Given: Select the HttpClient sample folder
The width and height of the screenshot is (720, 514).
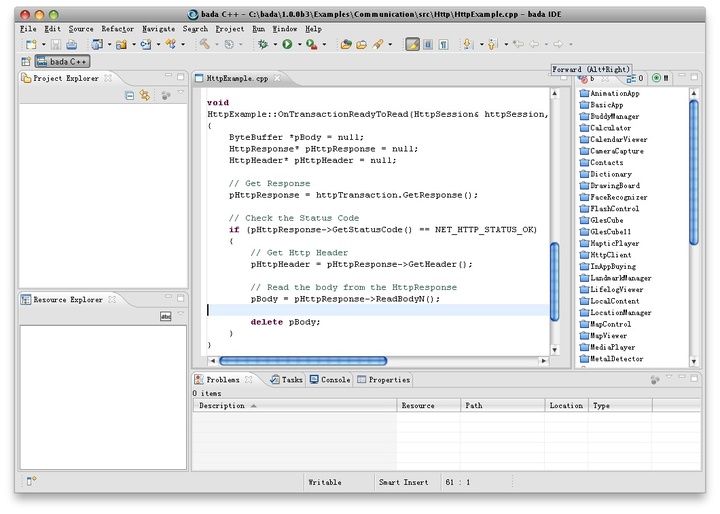Looking at the screenshot, I should tap(606, 254).
